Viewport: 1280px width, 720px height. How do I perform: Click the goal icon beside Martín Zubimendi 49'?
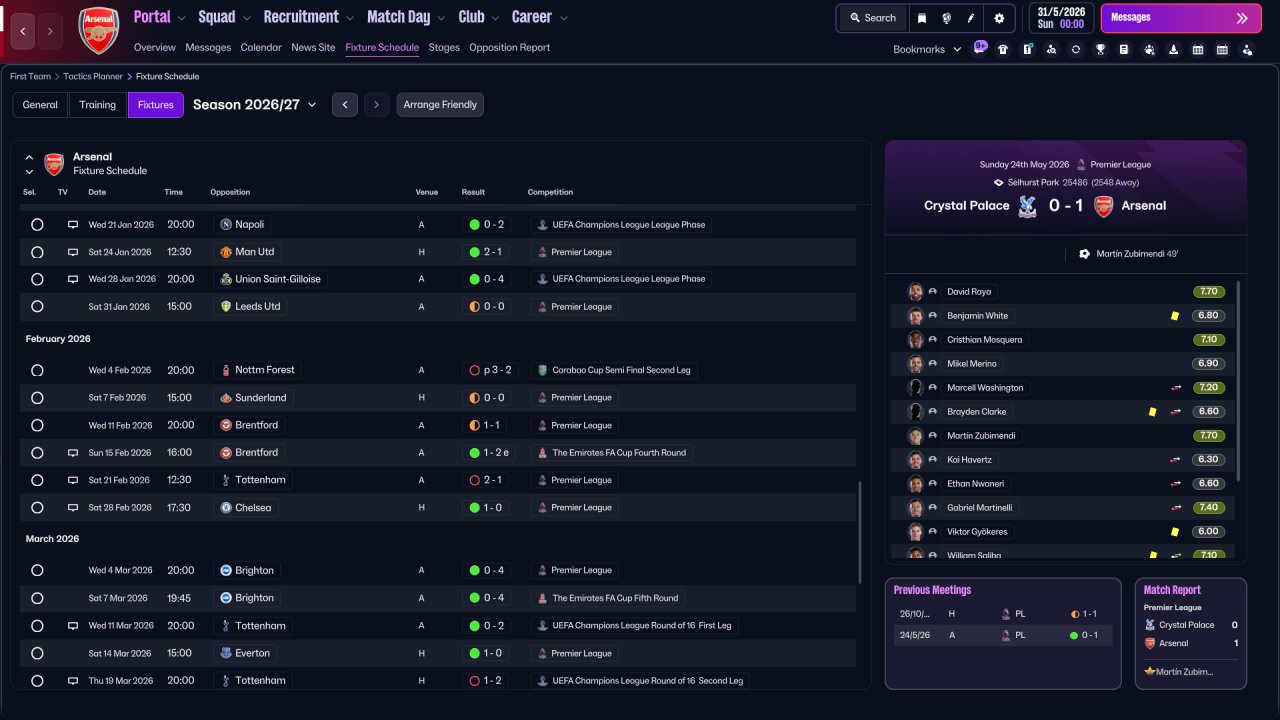(1084, 254)
